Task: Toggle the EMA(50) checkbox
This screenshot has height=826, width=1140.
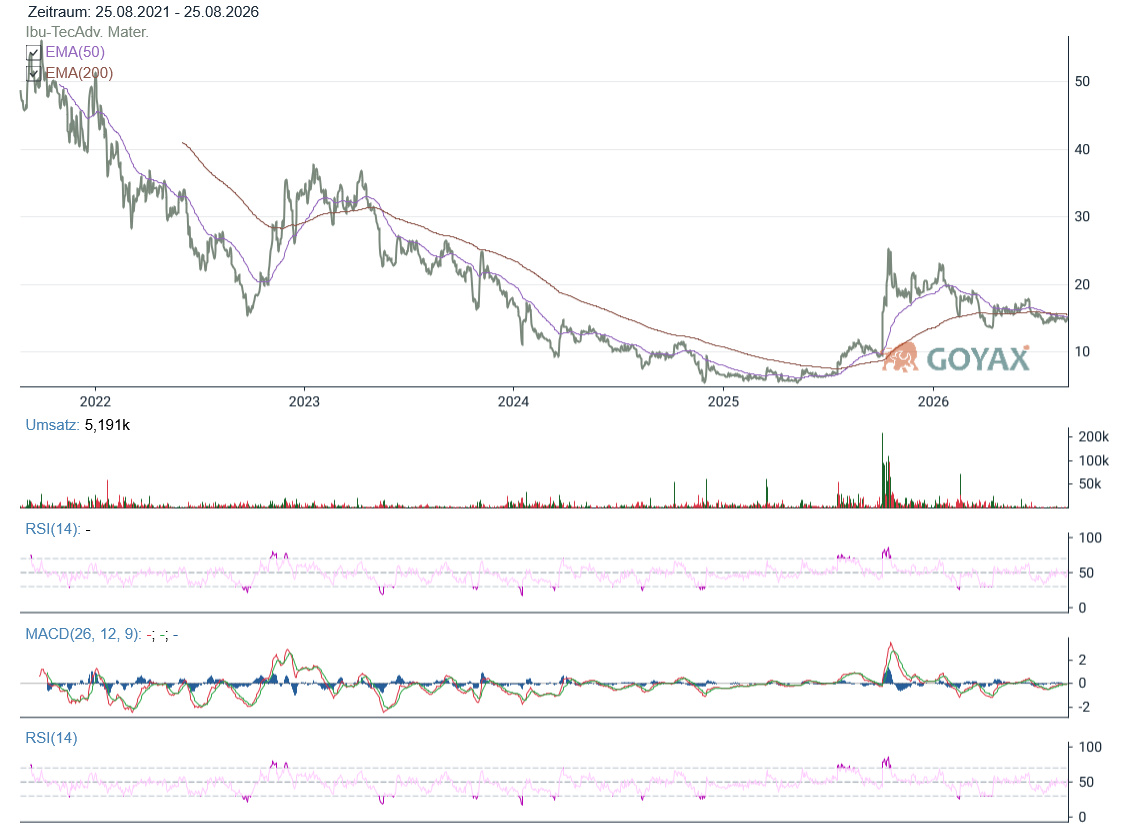Action: [x=33, y=52]
